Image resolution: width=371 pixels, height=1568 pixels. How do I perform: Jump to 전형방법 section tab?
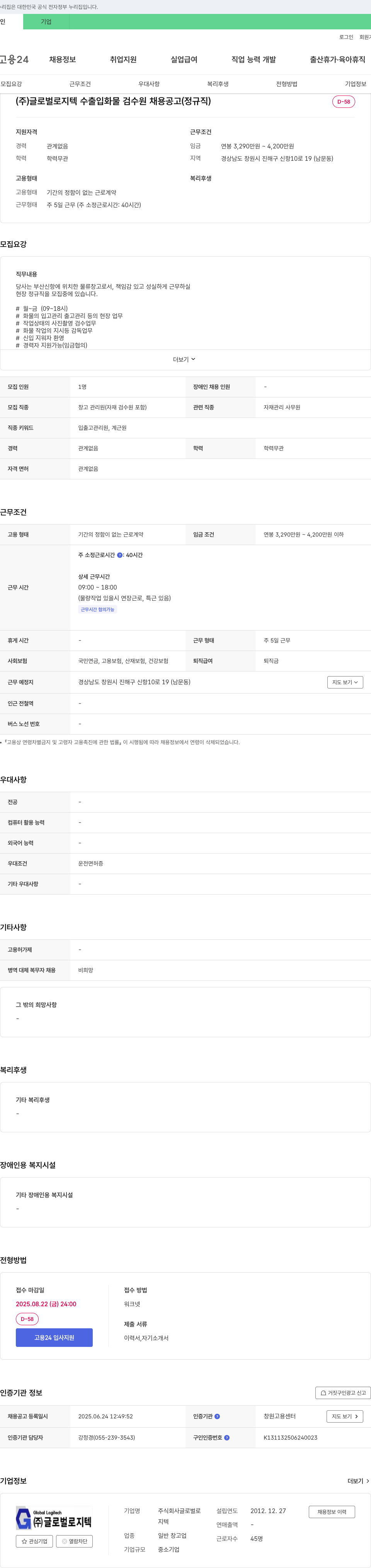click(x=286, y=84)
